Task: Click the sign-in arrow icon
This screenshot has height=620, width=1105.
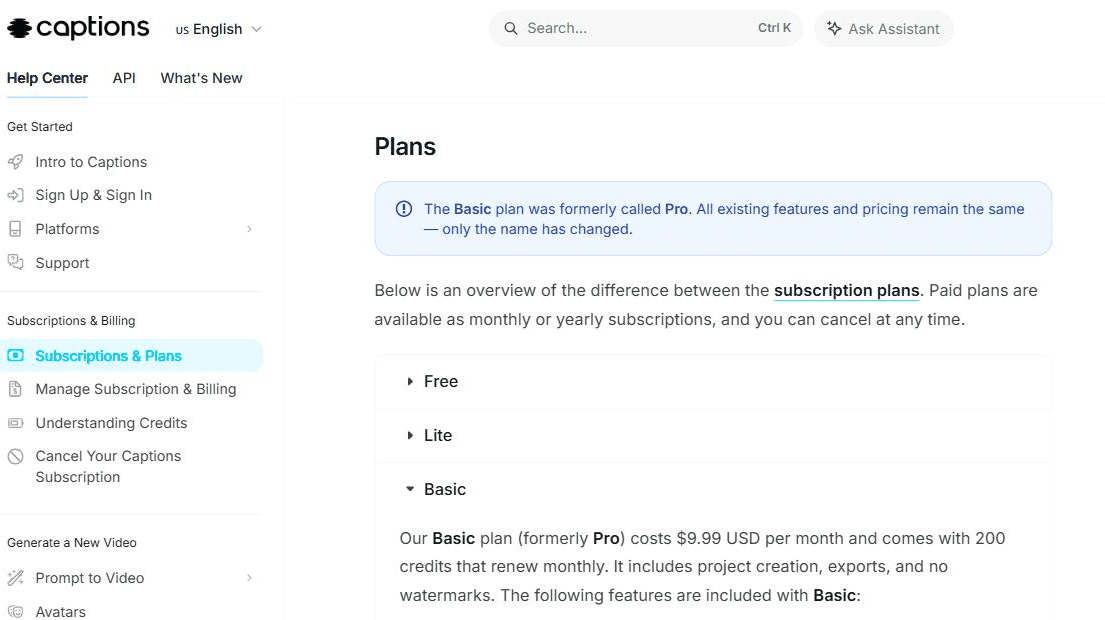Action: [x=16, y=195]
